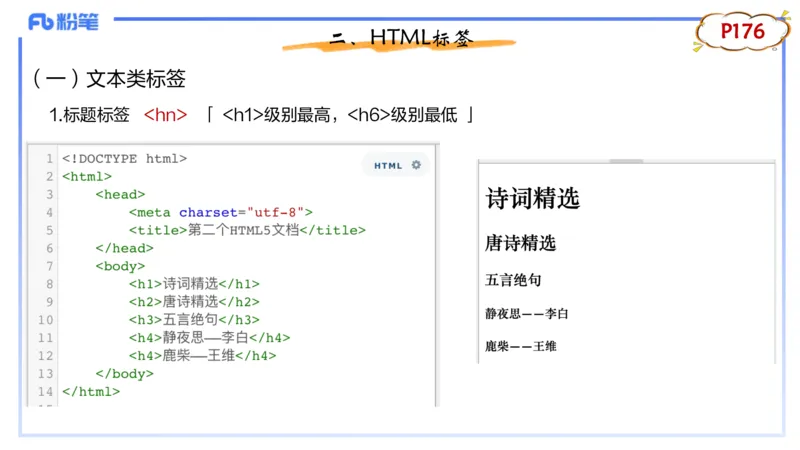800x450 pixels.
Task: Click the P176 page badge
Action: (x=742, y=32)
